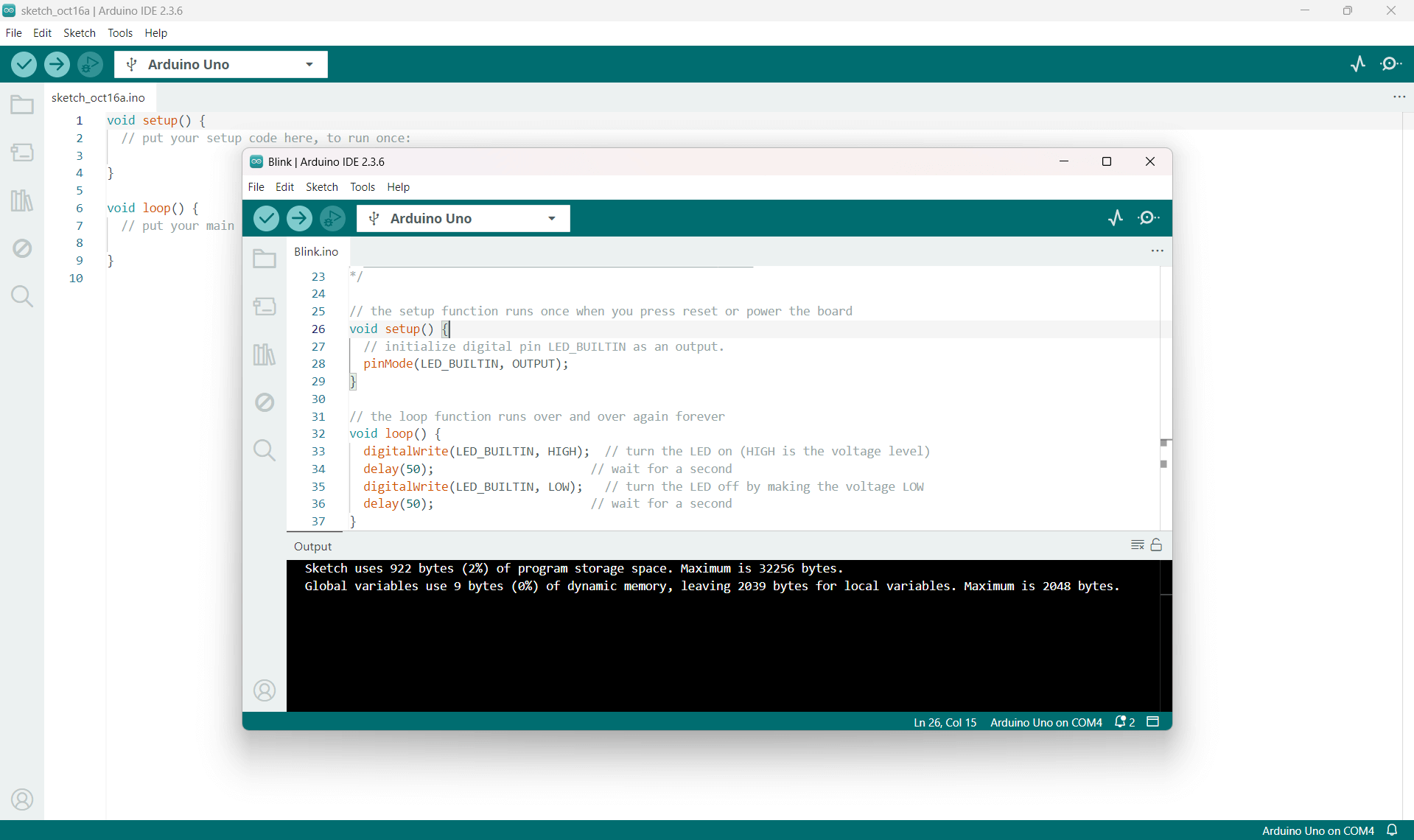Open Library Manager in Blink sidebar
Image resolution: width=1414 pixels, height=840 pixels.
coord(265,354)
